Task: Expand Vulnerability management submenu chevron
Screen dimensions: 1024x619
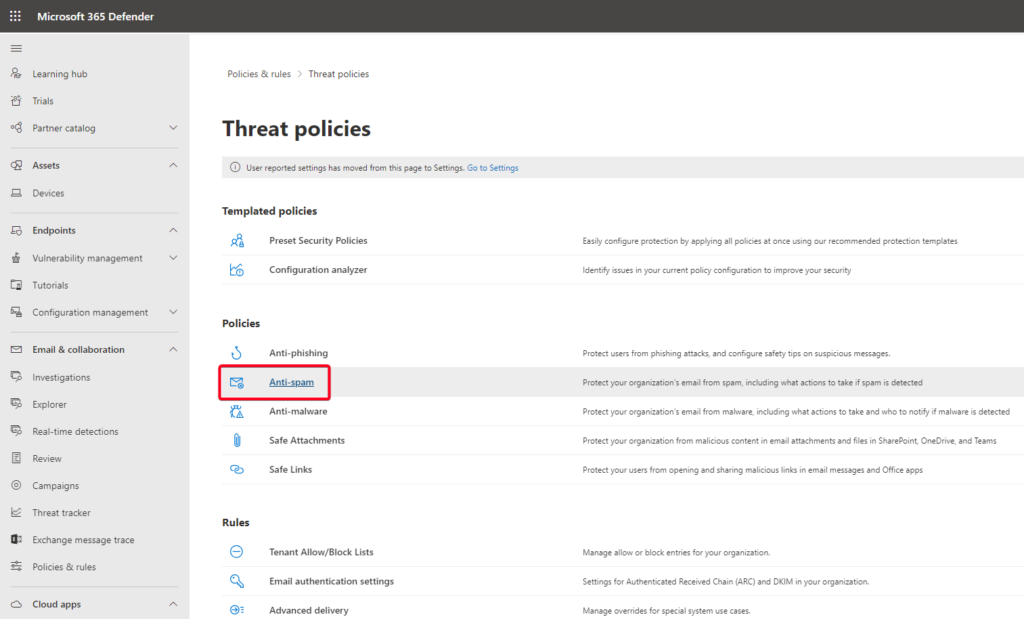Action: [x=173, y=258]
